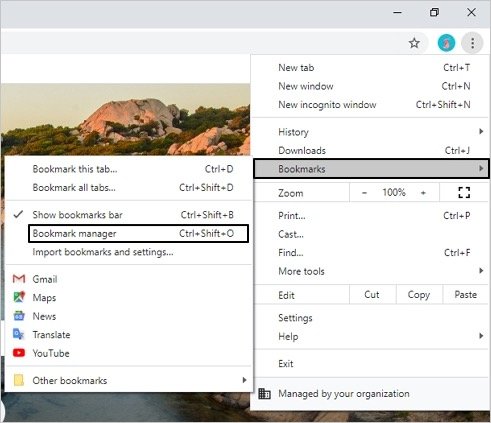Select Bookmark manager from the submenu
Image resolution: width=491 pixels, height=423 pixels.
[x=138, y=233]
